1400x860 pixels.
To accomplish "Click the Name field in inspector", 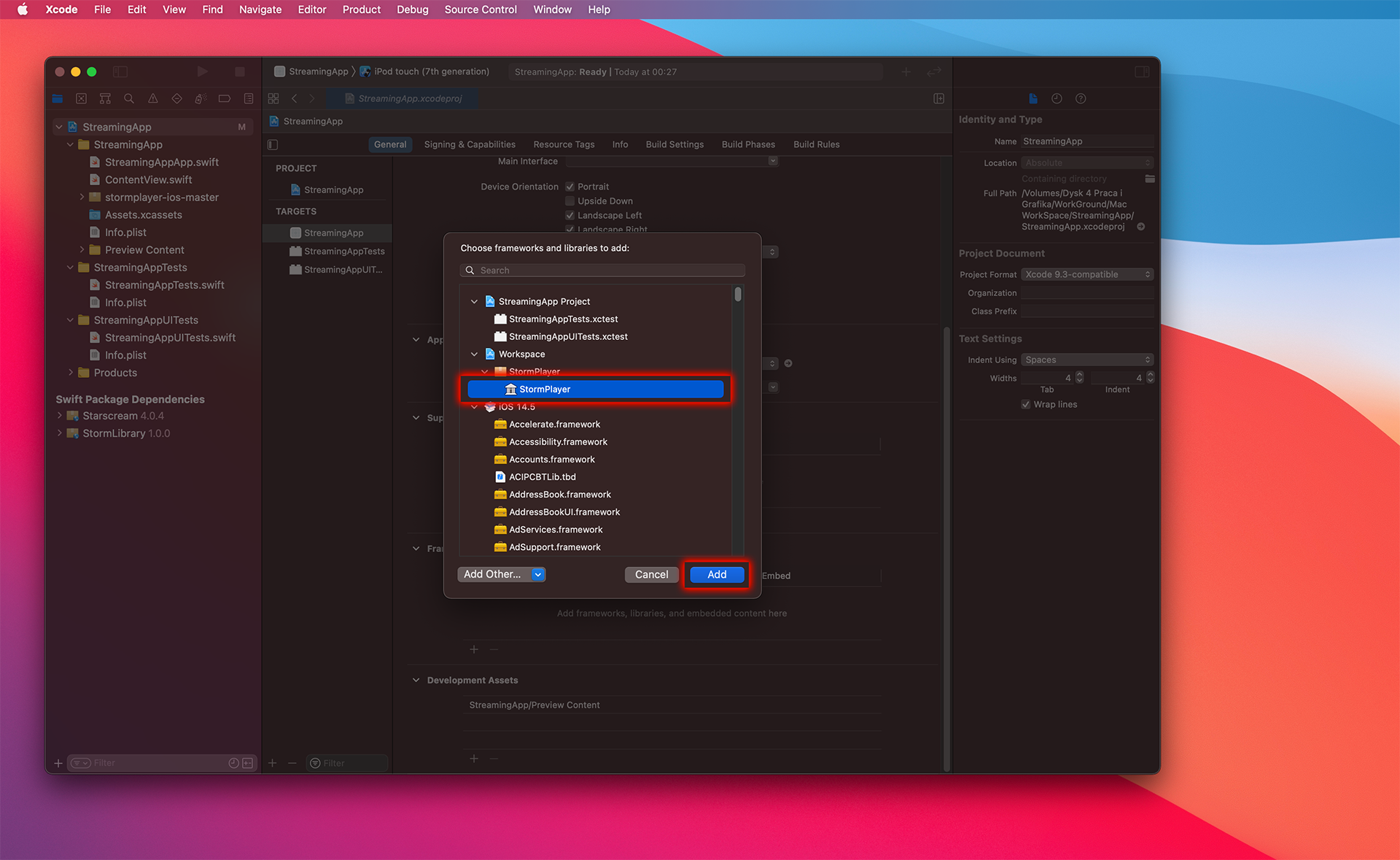I will coord(1087,142).
